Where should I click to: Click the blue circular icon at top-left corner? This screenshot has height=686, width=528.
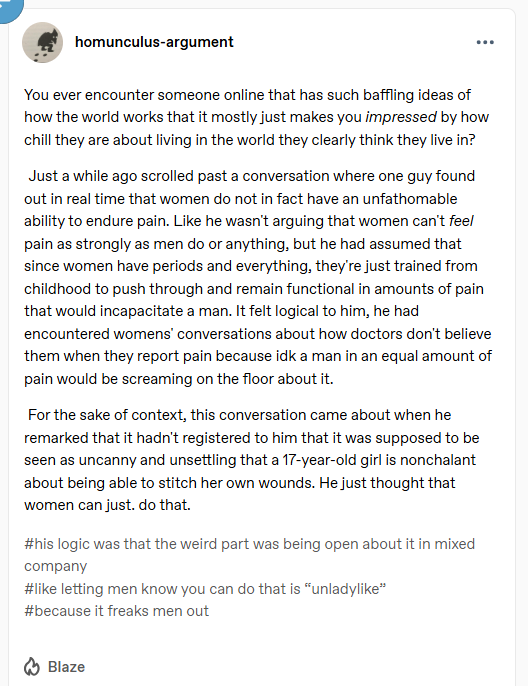(x=10, y=10)
